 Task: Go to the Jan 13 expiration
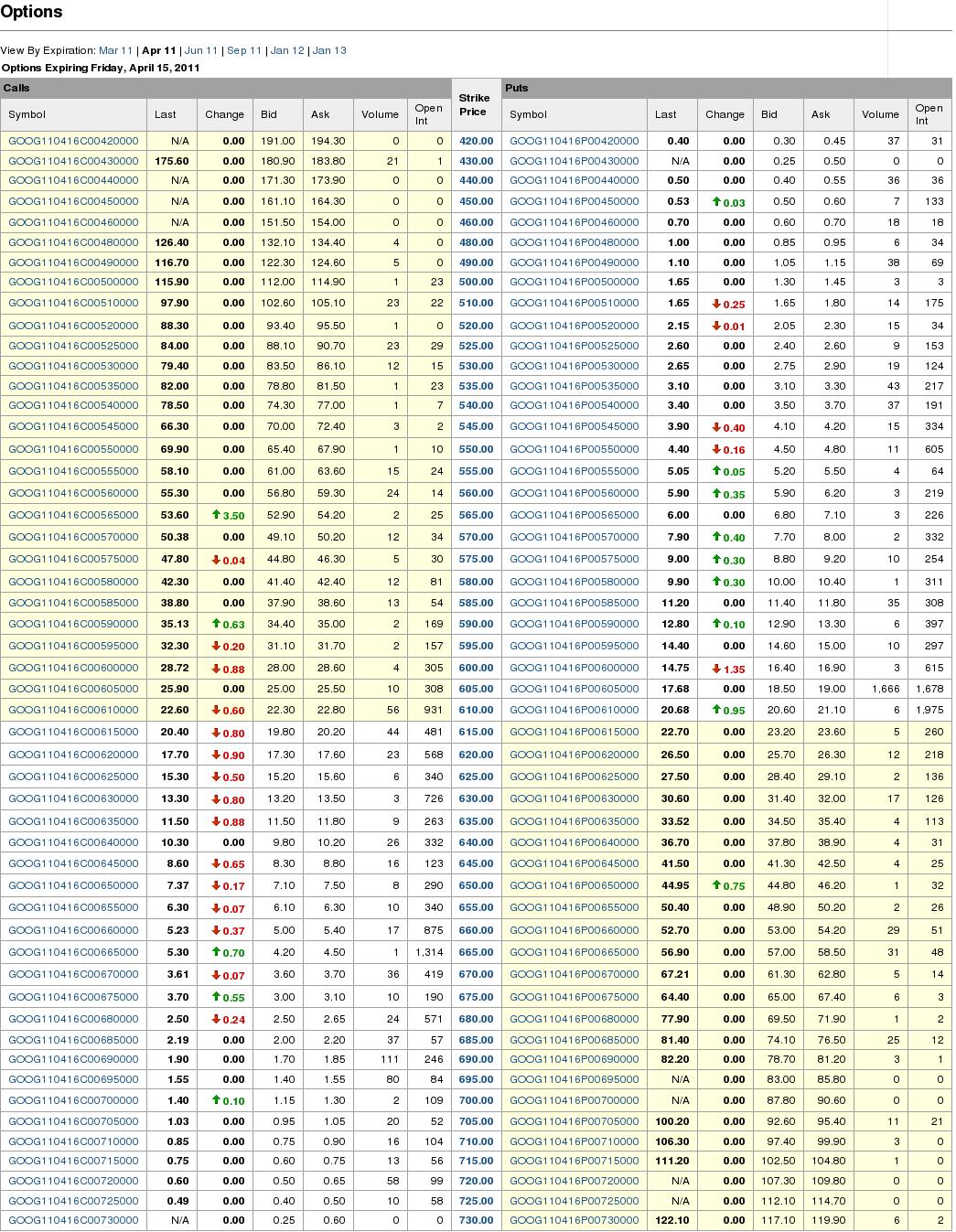(329, 50)
